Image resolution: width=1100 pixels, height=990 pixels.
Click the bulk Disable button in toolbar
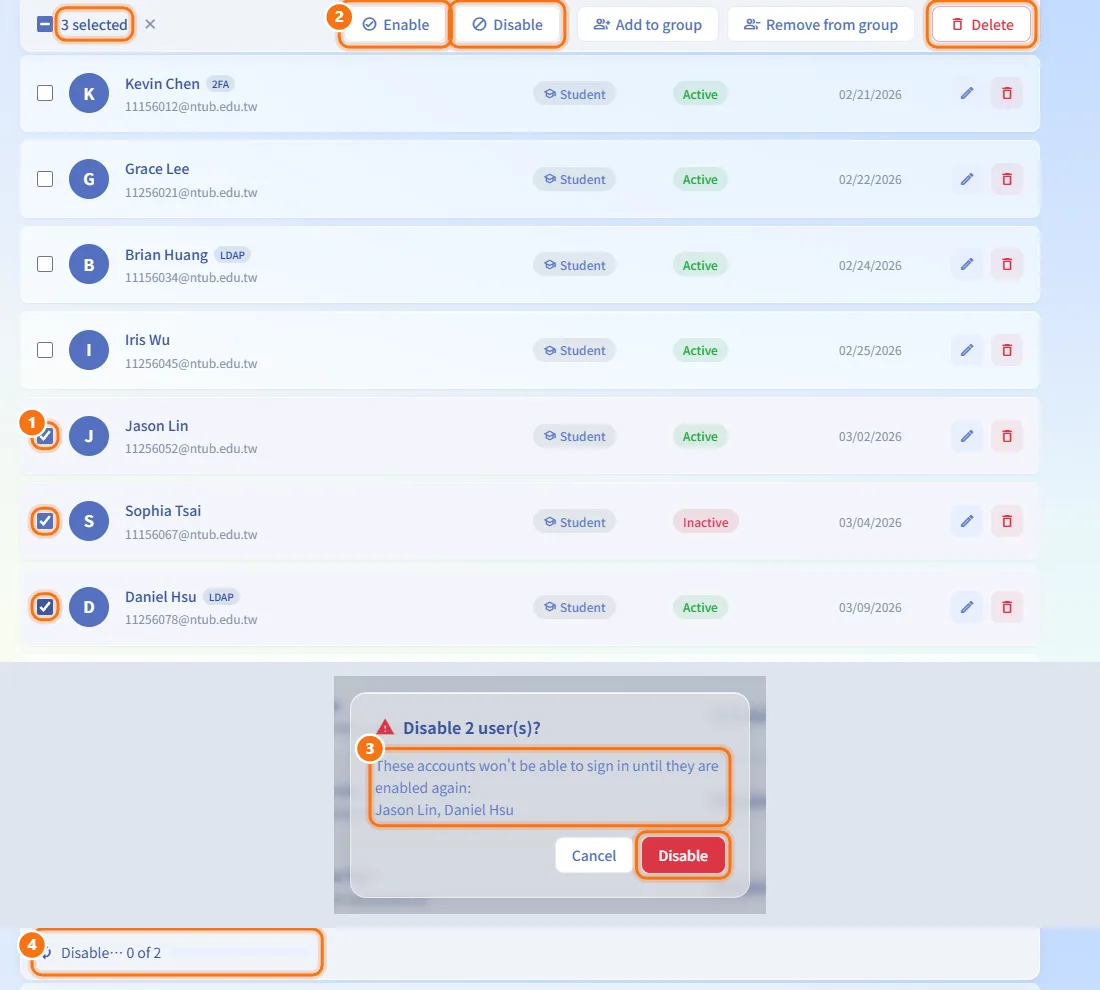[507, 25]
